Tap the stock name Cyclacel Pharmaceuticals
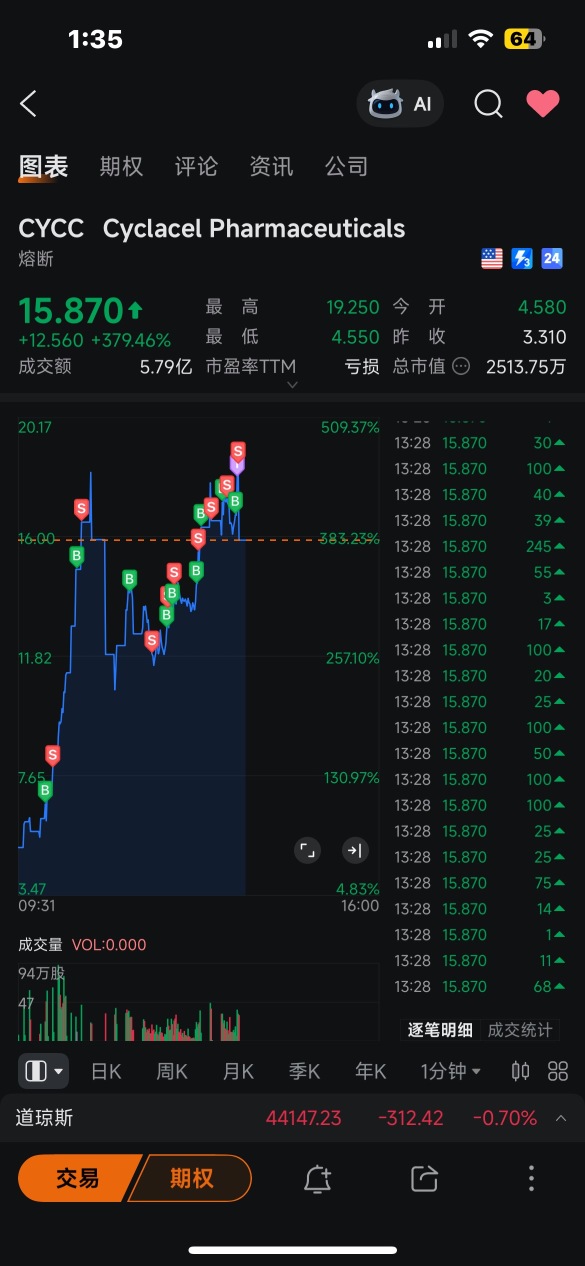Image resolution: width=585 pixels, height=1266 pixels. point(254,228)
